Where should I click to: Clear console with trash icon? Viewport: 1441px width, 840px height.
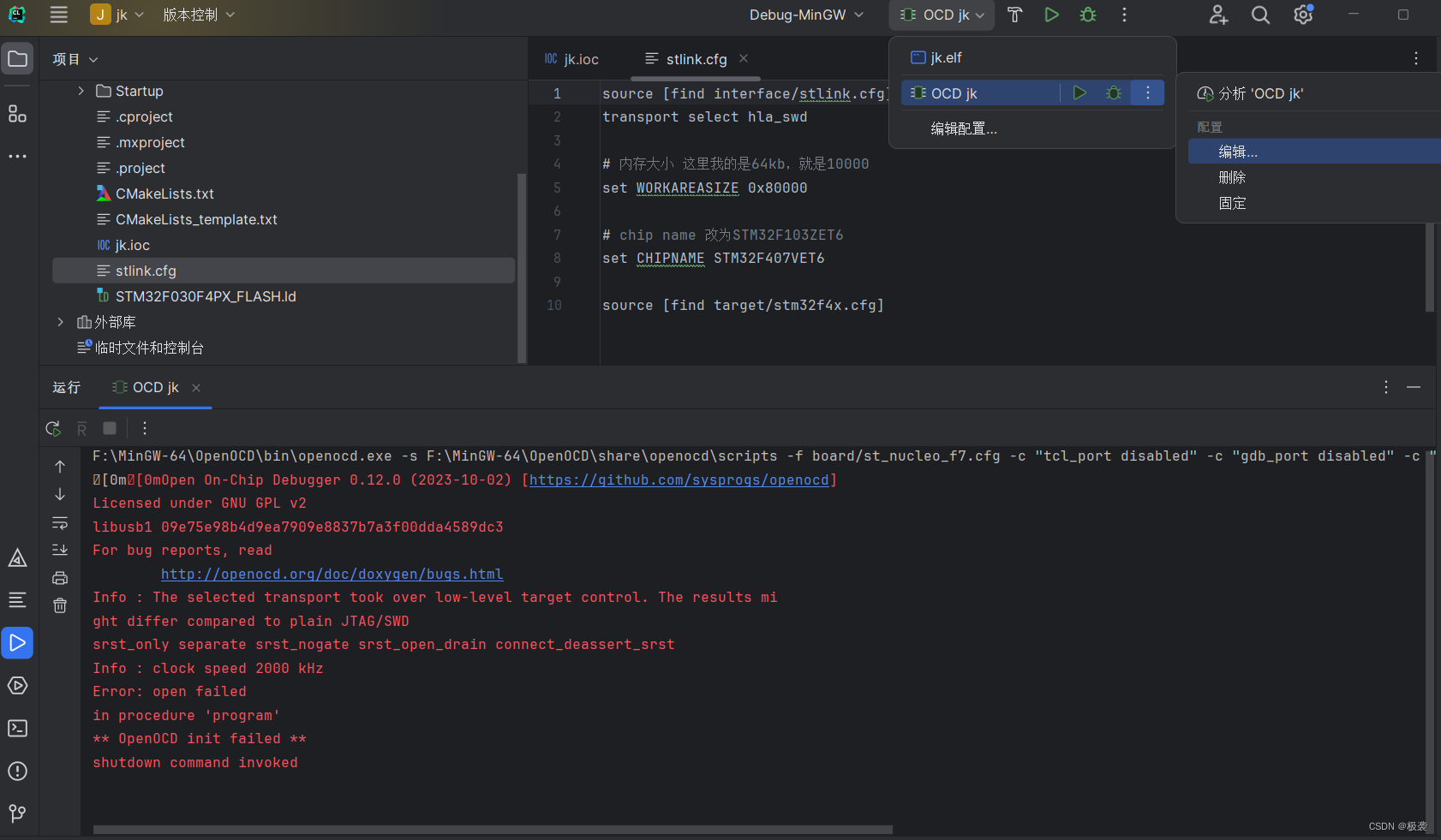(x=60, y=605)
